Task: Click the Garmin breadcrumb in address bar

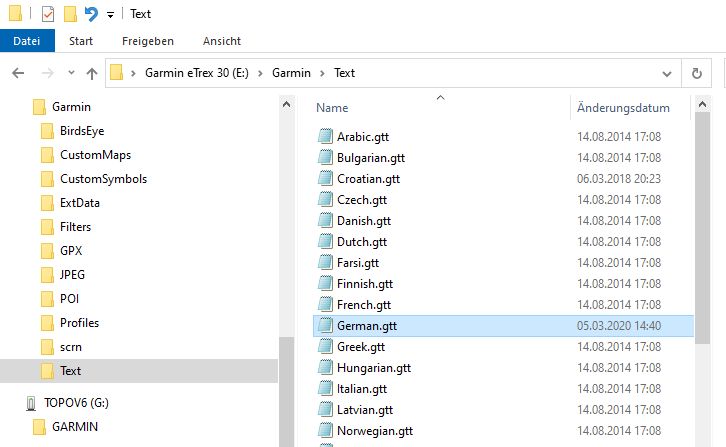Action: [x=291, y=73]
